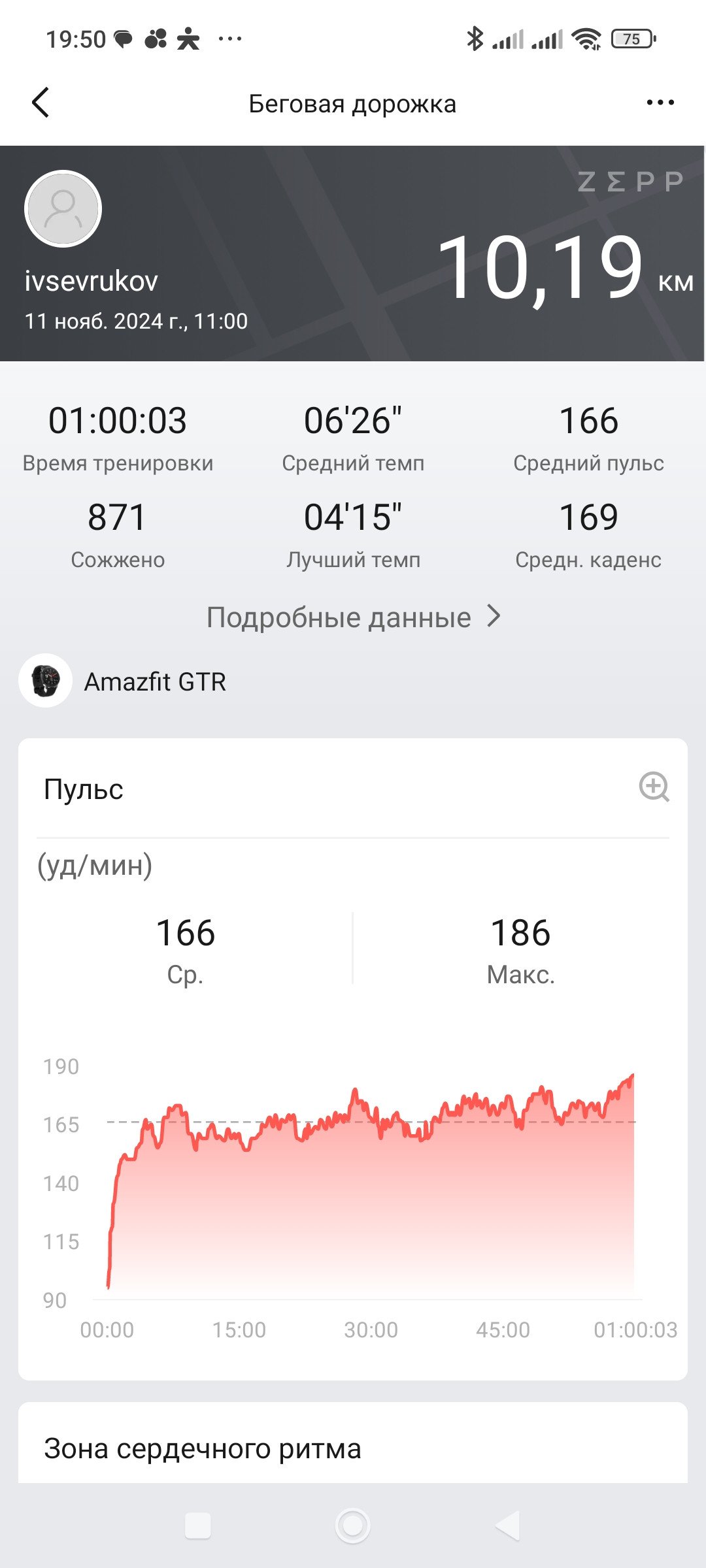706x1568 pixels.
Task: Select the Средний темп 06'26" stat
Action: pyautogui.click(x=353, y=438)
